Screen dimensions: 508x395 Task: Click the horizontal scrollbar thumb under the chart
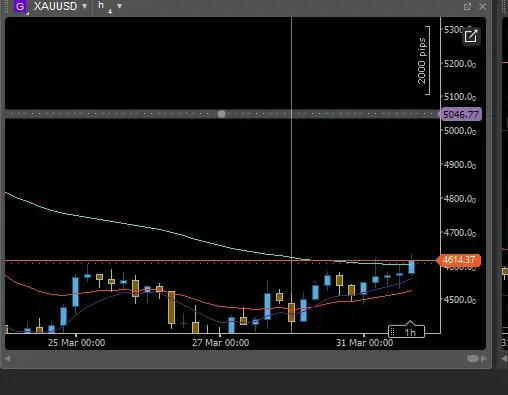point(473,359)
